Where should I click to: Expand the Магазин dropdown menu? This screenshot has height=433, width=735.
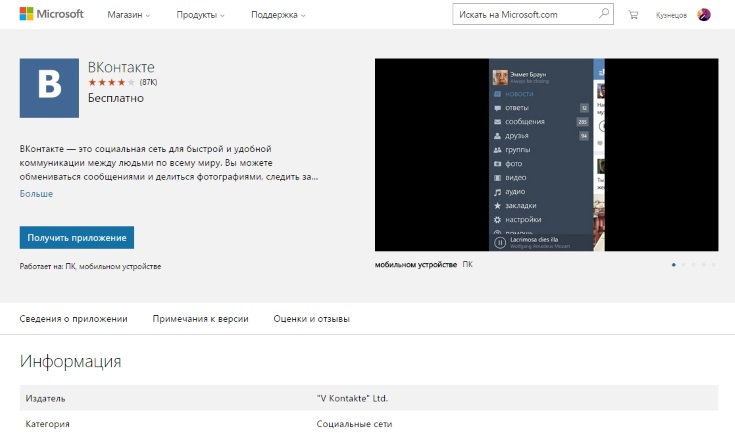(x=128, y=15)
